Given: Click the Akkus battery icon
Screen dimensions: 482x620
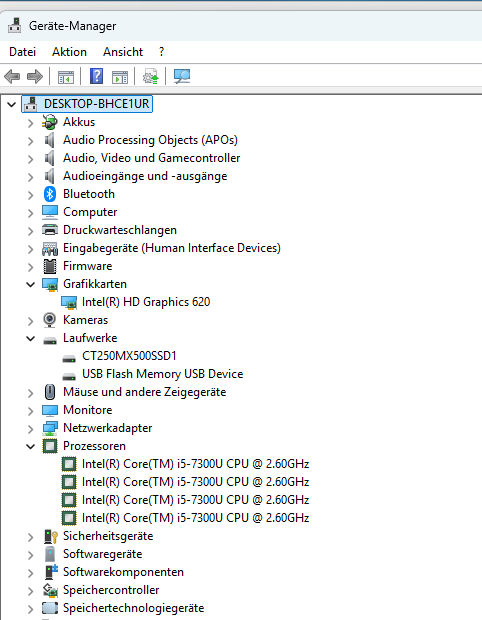Looking at the screenshot, I should click(50, 122).
